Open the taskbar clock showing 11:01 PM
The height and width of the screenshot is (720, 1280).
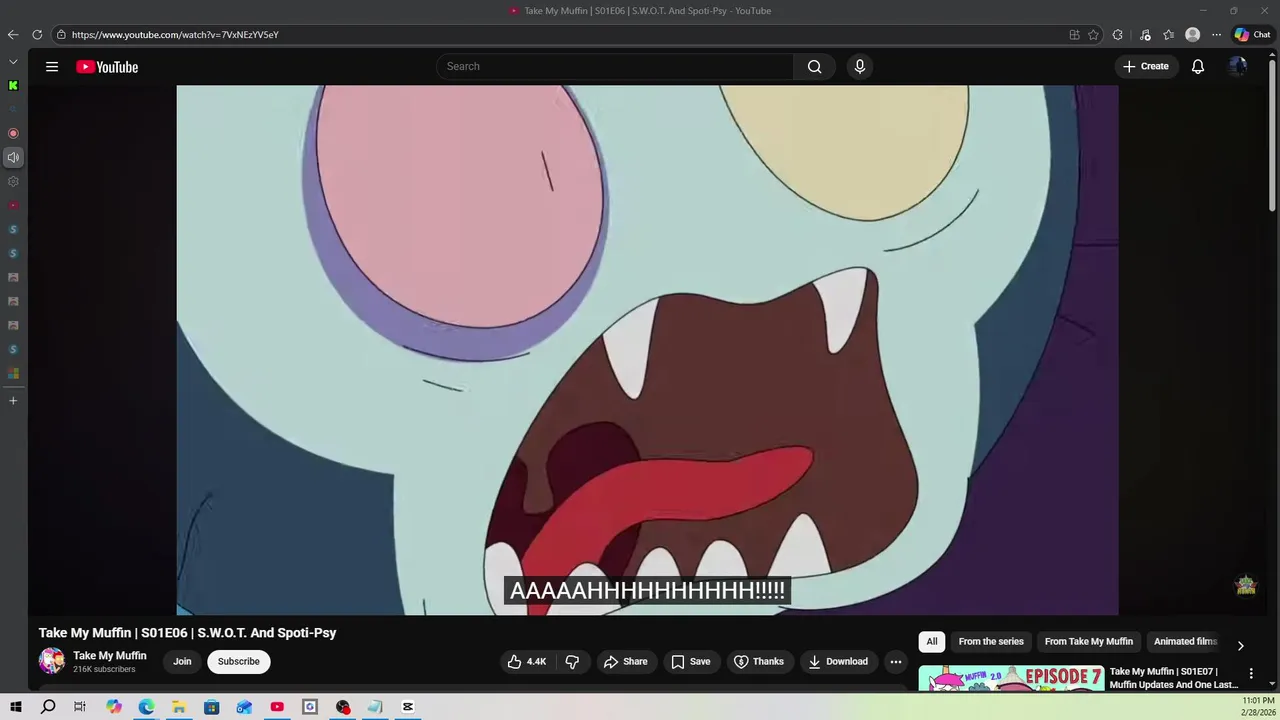coord(1258,707)
